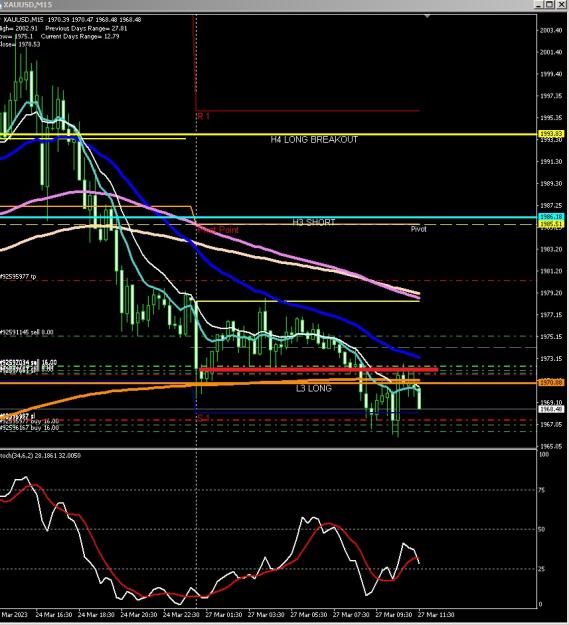
Task: Click the 27 Mar 03:30 time label
Action: coord(266,615)
